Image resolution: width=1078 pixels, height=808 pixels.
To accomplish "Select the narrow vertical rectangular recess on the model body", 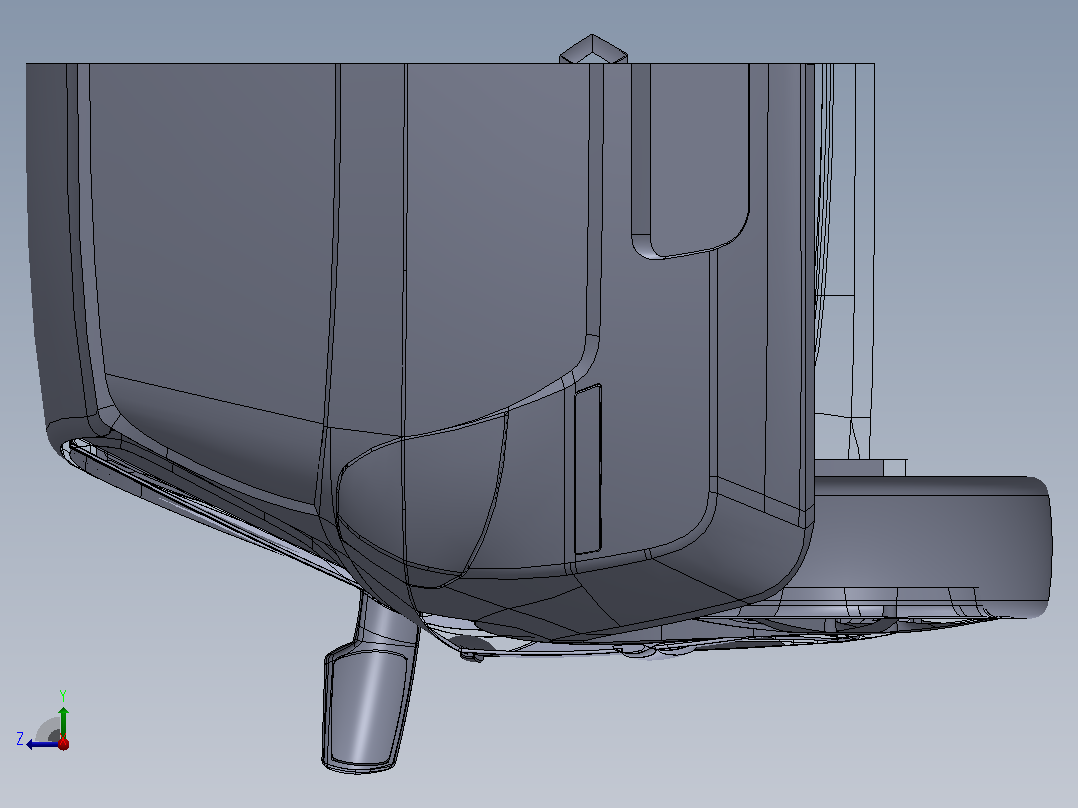I will [x=588, y=469].
